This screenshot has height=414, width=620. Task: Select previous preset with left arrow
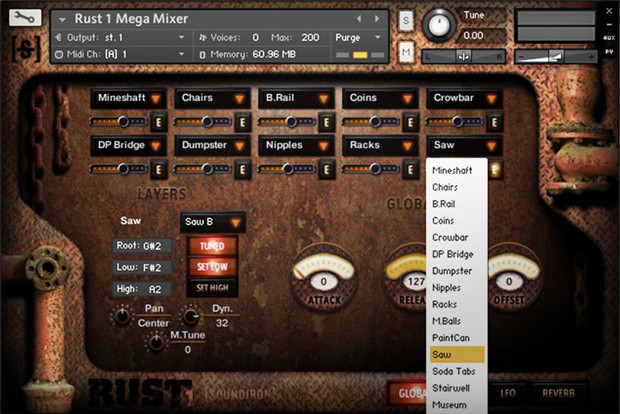[x=359, y=19]
